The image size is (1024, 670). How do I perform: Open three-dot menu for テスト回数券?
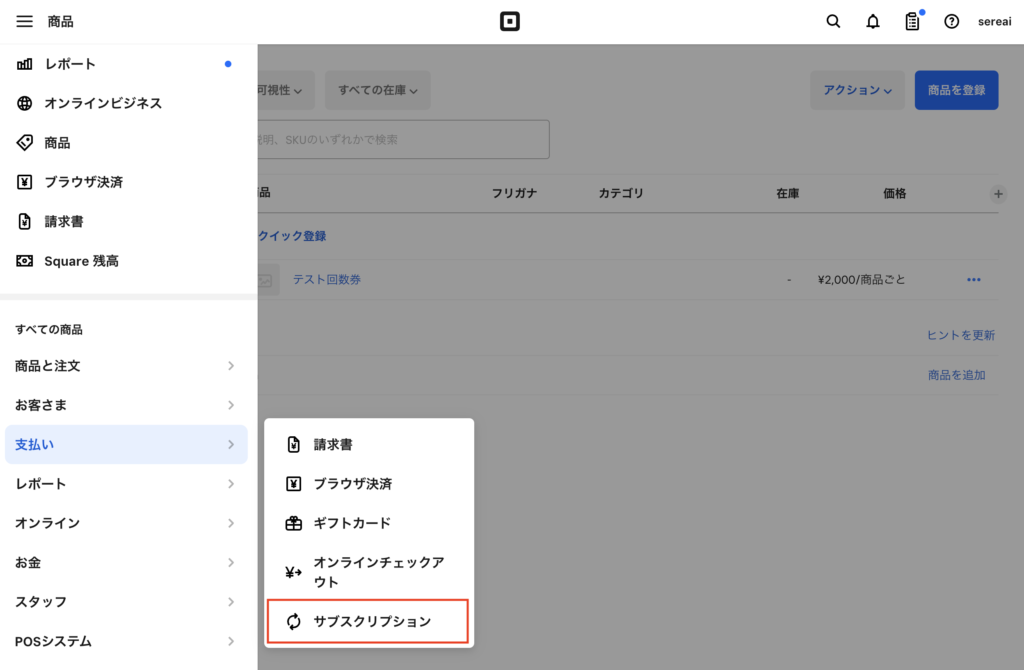(974, 280)
